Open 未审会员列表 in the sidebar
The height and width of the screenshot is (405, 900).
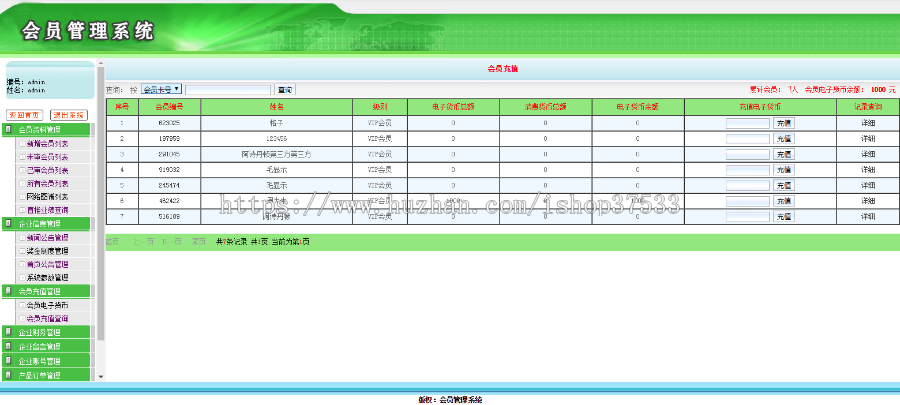click(48, 157)
